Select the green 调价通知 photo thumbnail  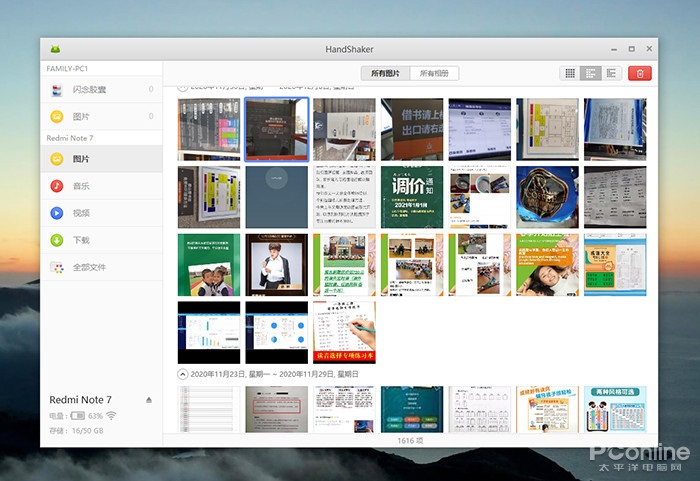[x=411, y=197]
